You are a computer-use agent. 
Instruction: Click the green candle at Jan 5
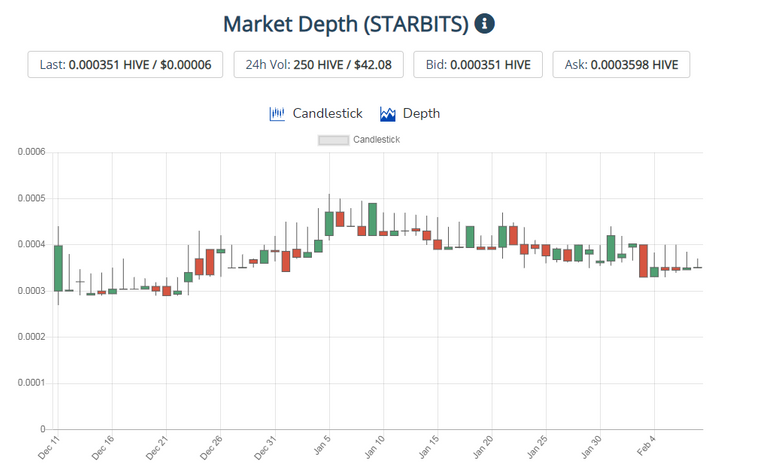click(329, 224)
